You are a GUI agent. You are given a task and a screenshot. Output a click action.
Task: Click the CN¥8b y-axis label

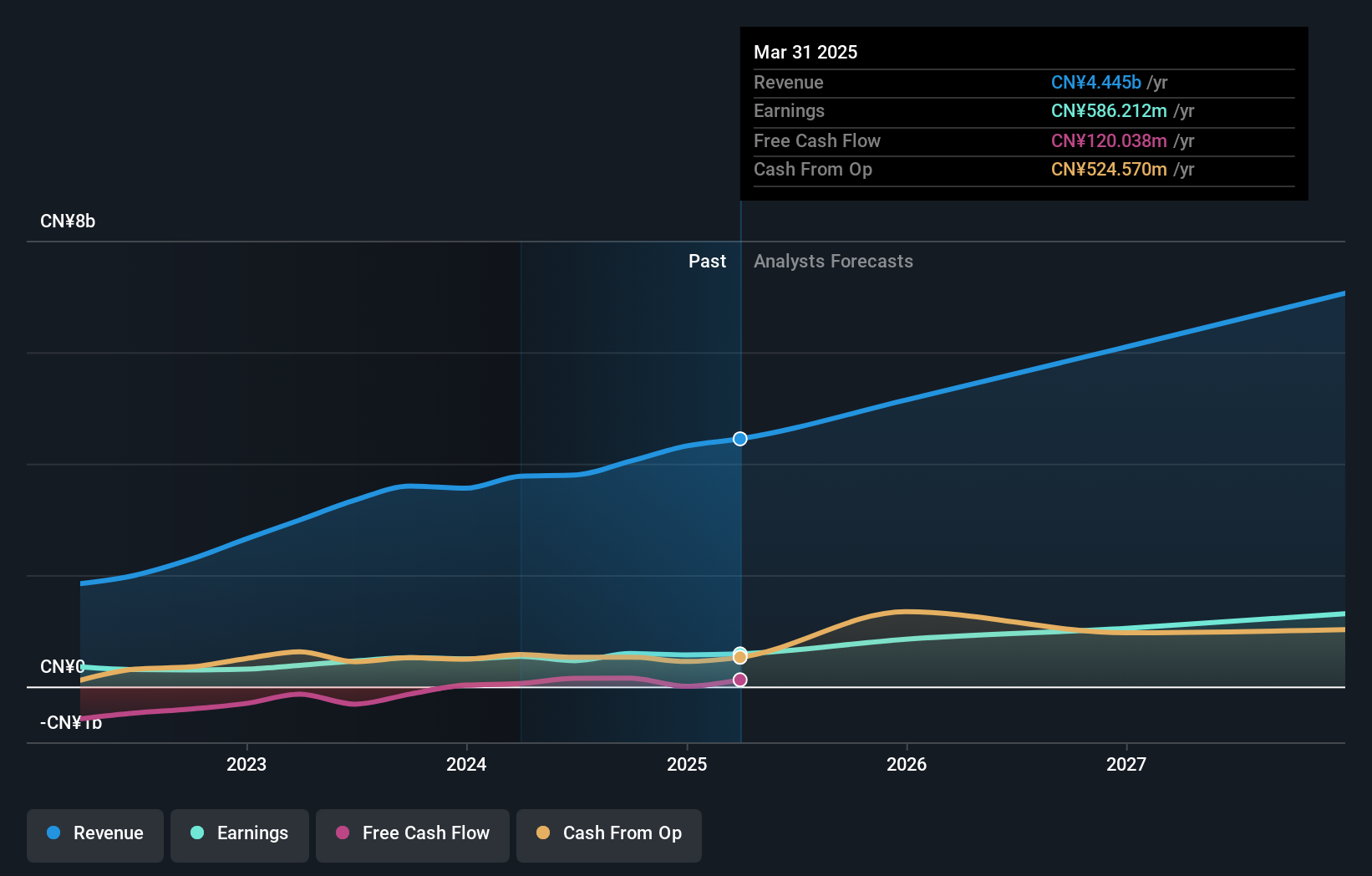[68, 222]
